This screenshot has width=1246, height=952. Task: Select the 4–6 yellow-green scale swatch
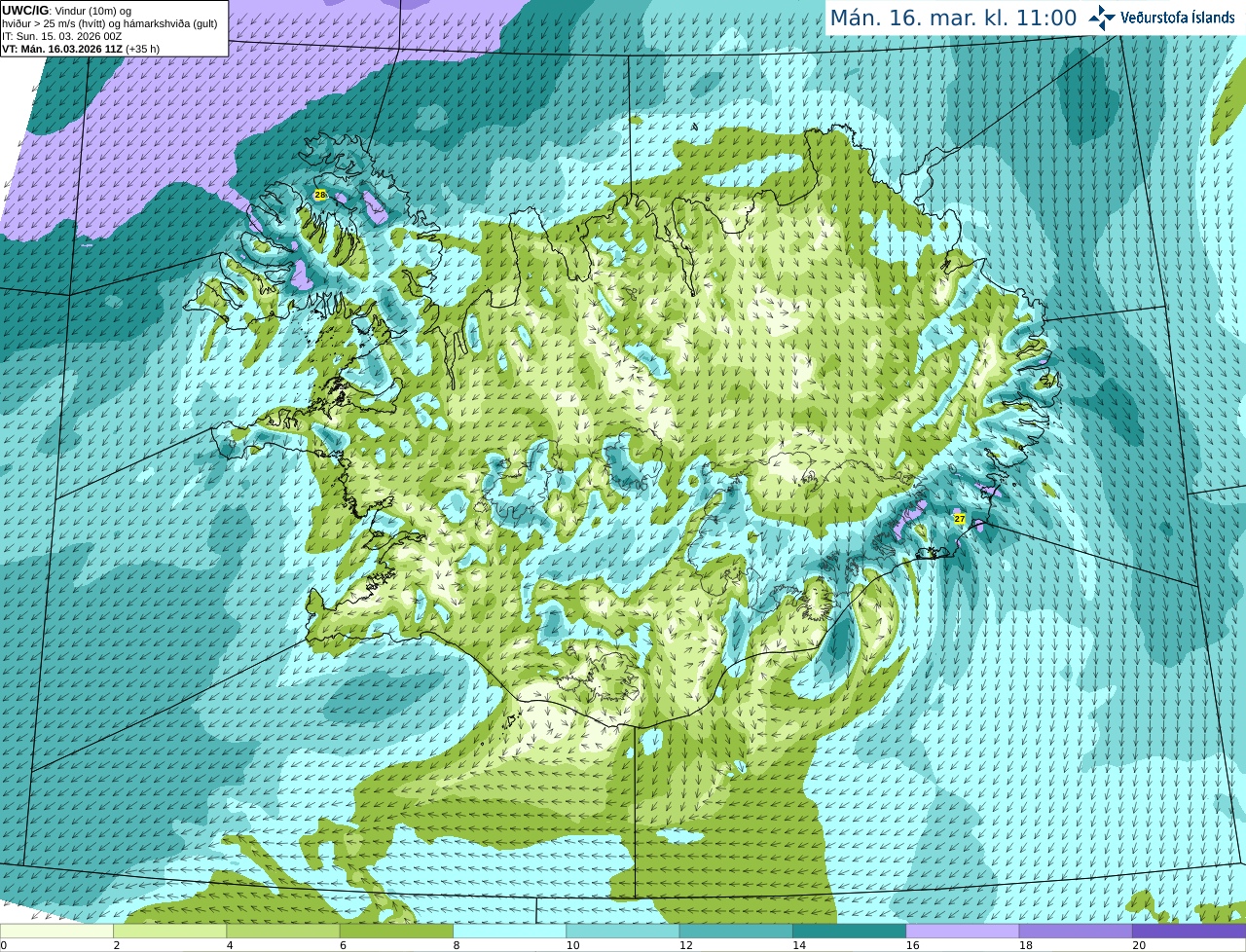coord(283,932)
